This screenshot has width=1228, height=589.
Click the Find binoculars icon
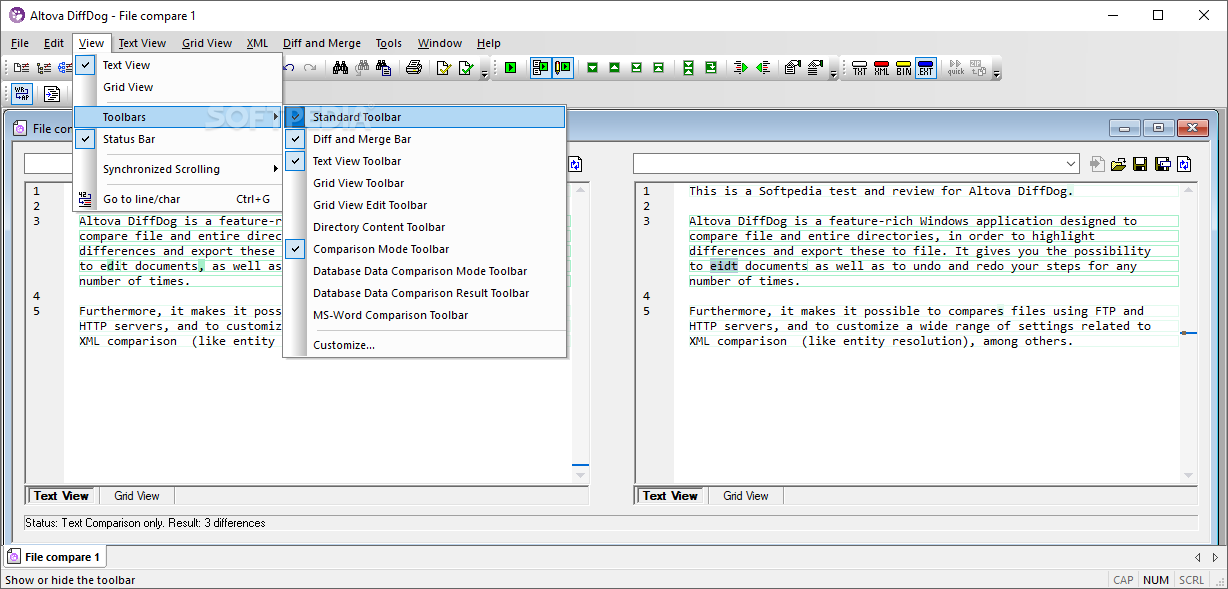(x=340, y=68)
